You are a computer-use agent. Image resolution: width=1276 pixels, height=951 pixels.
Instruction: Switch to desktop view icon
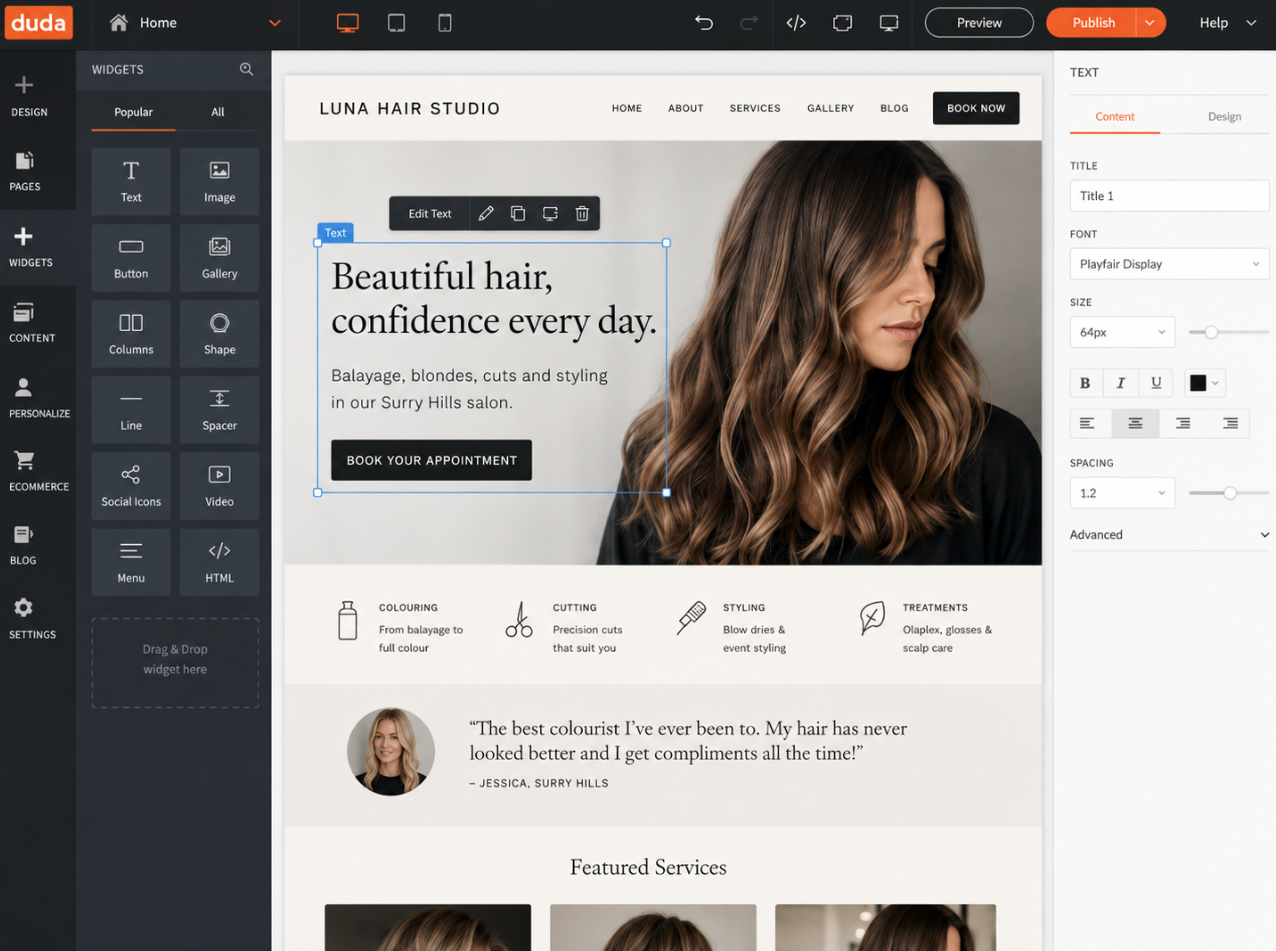tap(347, 23)
